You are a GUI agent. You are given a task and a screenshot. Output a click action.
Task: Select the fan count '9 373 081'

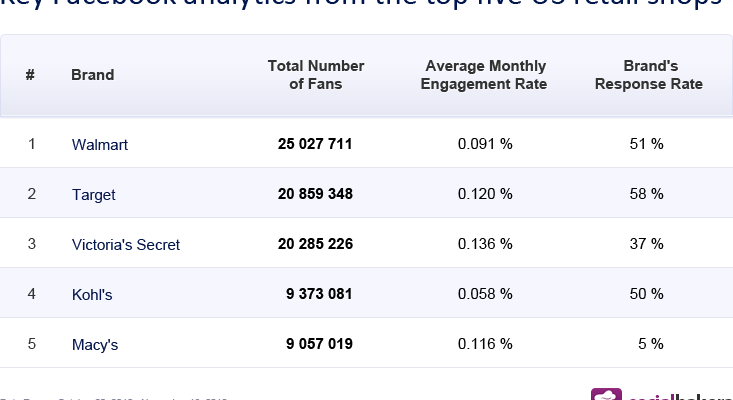point(319,294)
